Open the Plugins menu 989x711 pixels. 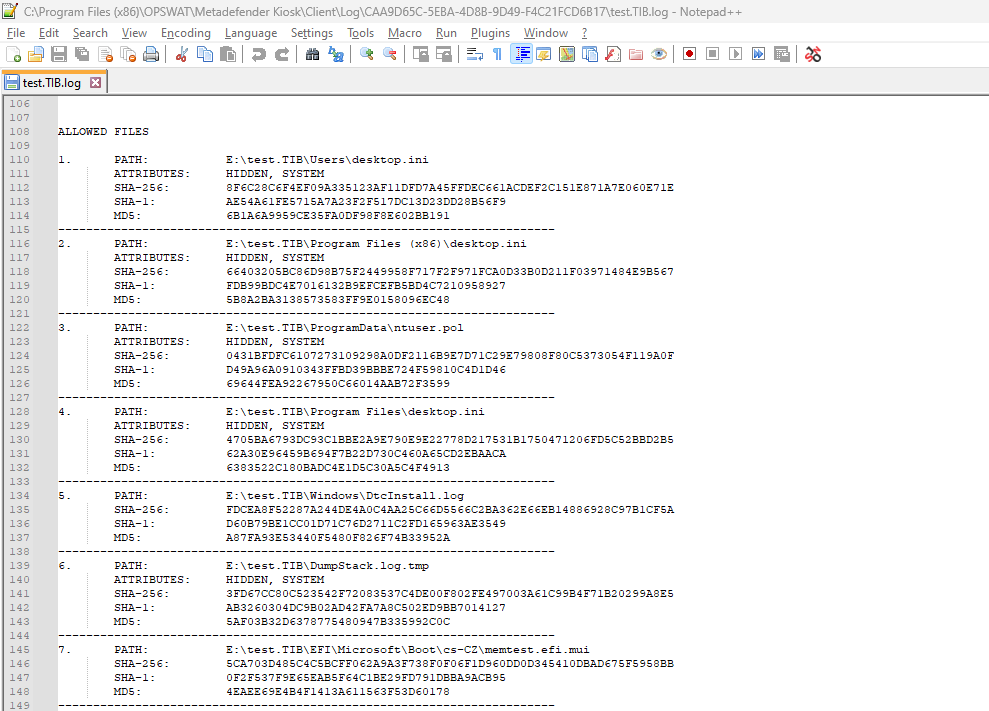click(490, 33)
